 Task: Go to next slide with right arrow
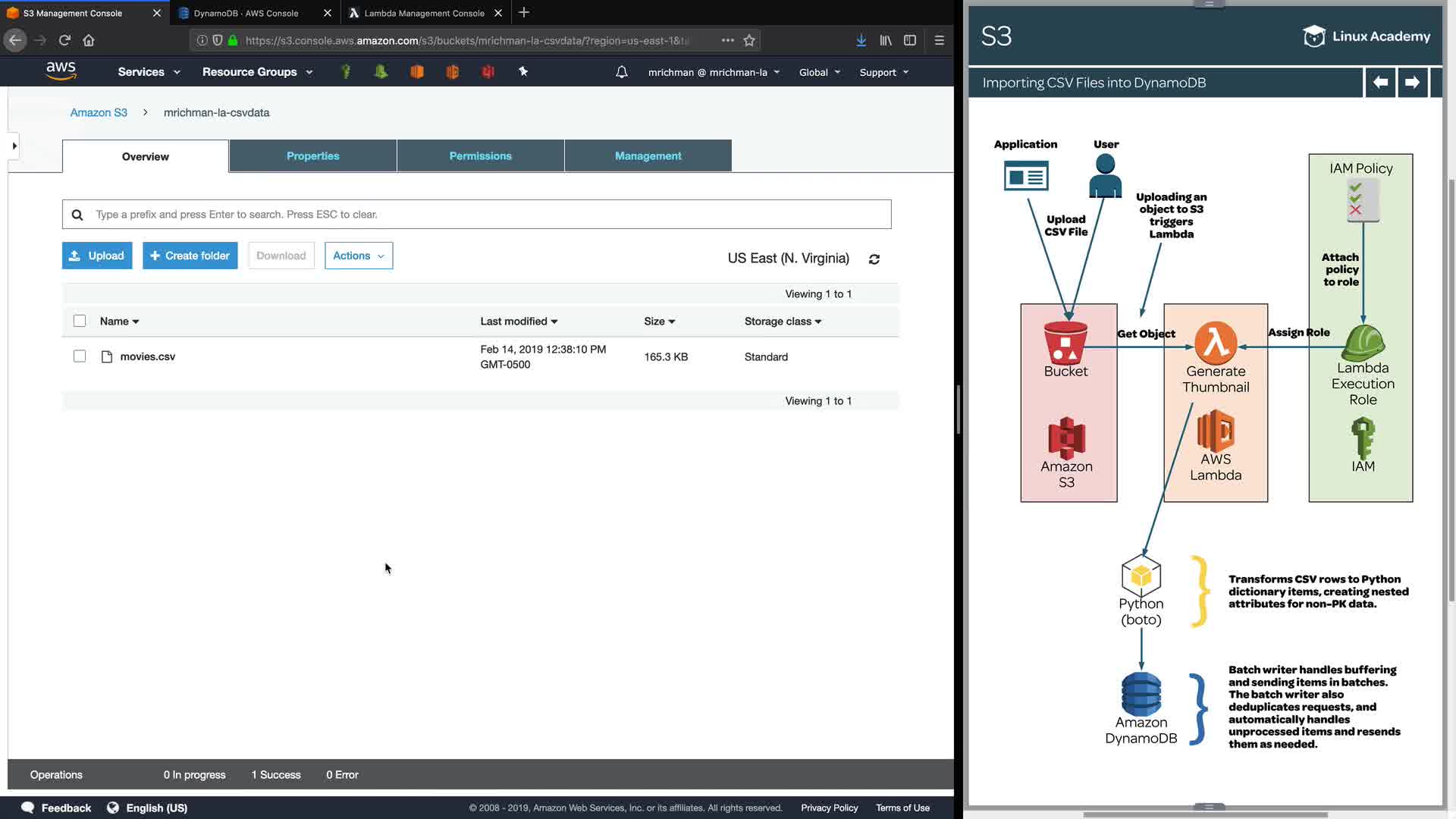coord(1412,82)
